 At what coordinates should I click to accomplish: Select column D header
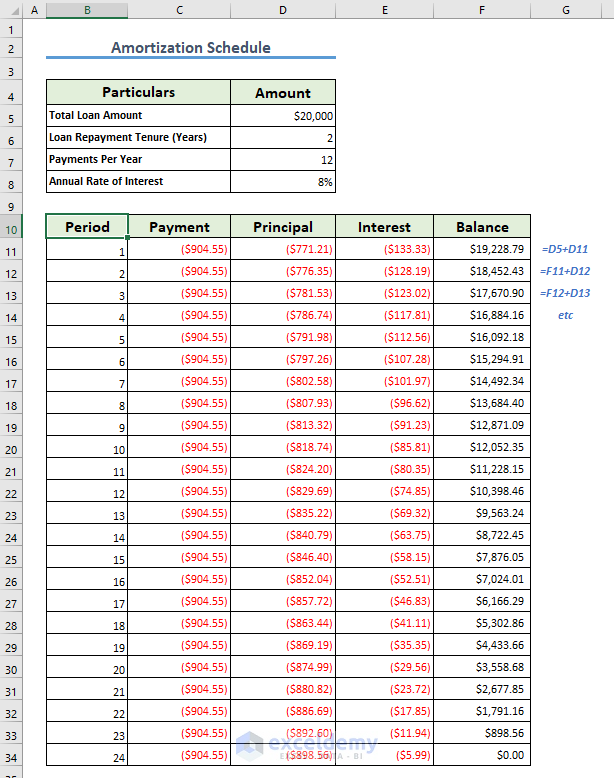[x=283, y=9]
